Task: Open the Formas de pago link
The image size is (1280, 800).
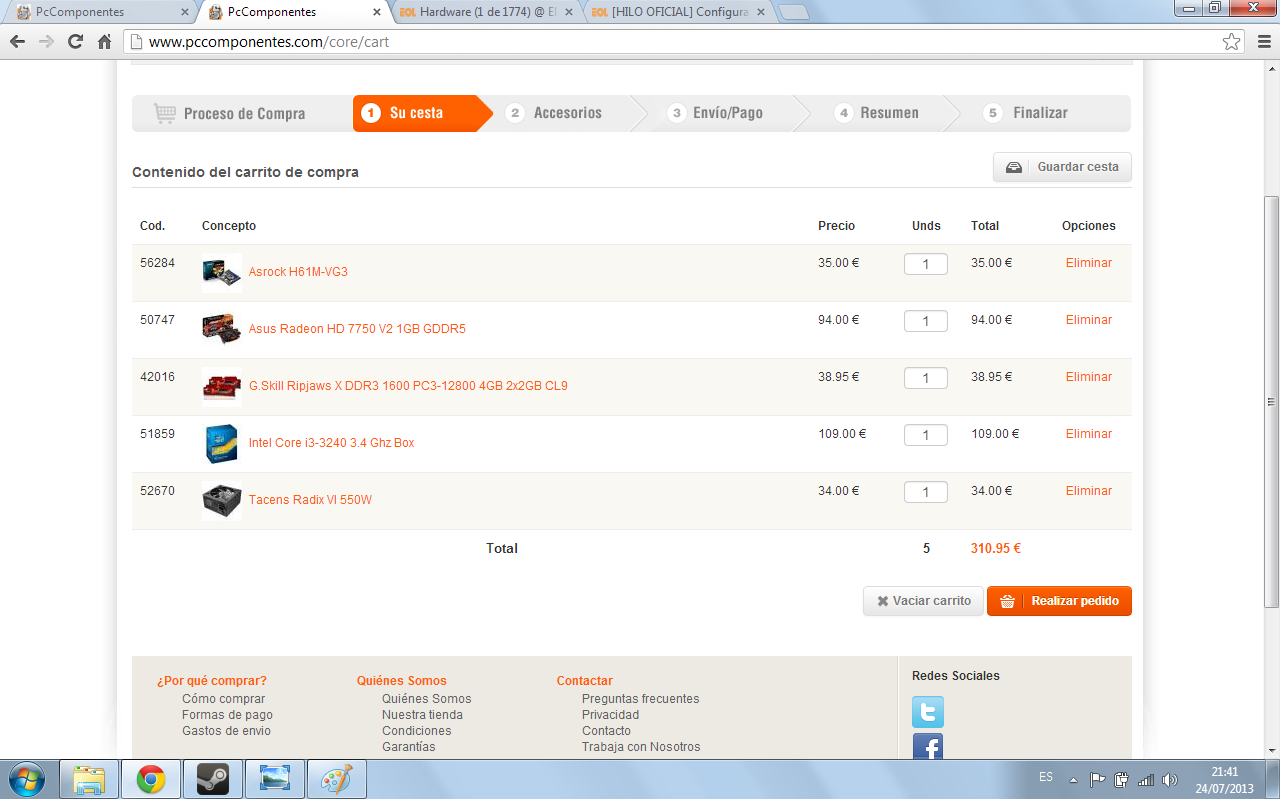Action: (x=227, y=715)
